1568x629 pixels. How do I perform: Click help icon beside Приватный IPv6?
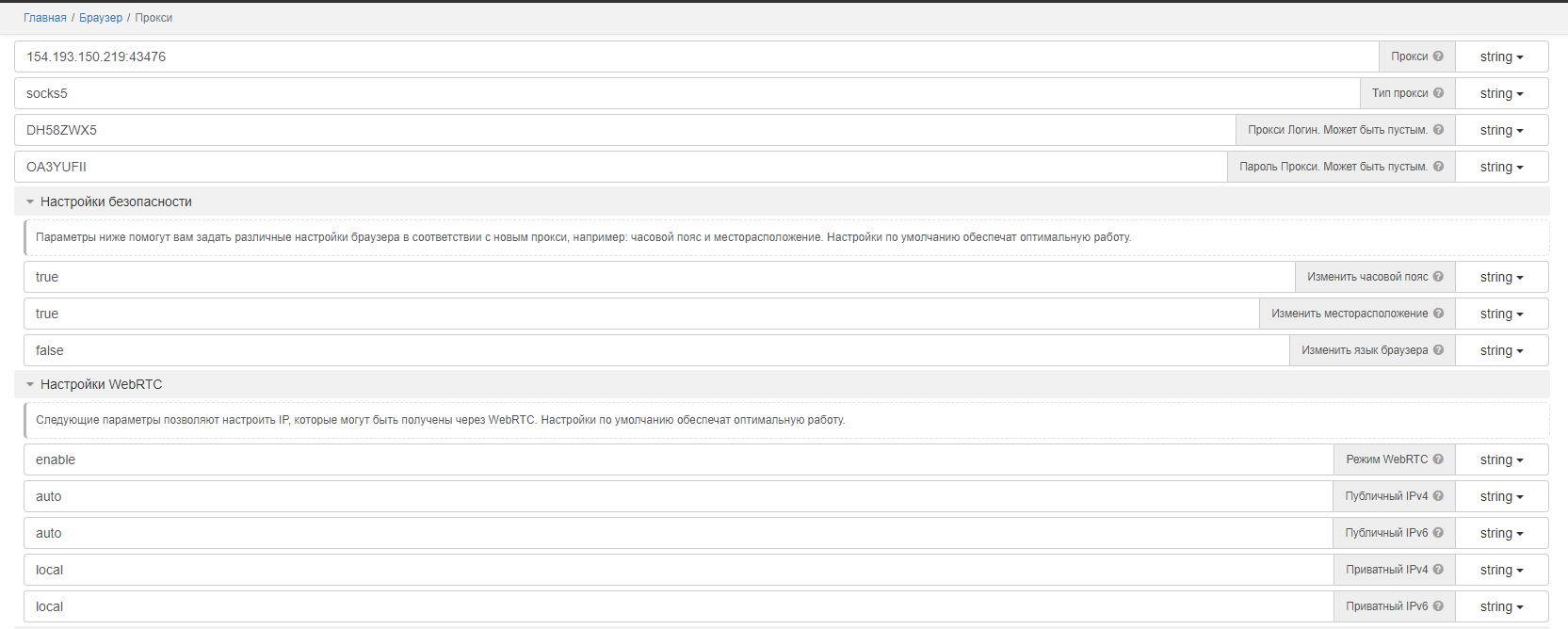[1438, 606]
